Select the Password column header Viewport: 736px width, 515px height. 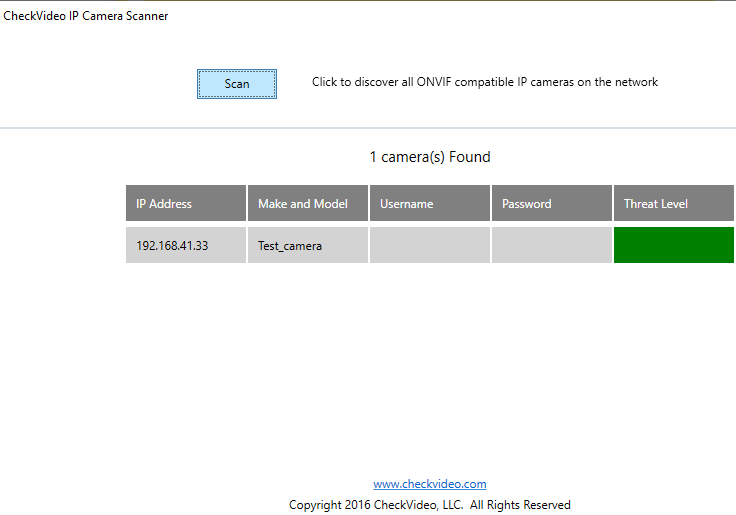(x=552, y=203)
